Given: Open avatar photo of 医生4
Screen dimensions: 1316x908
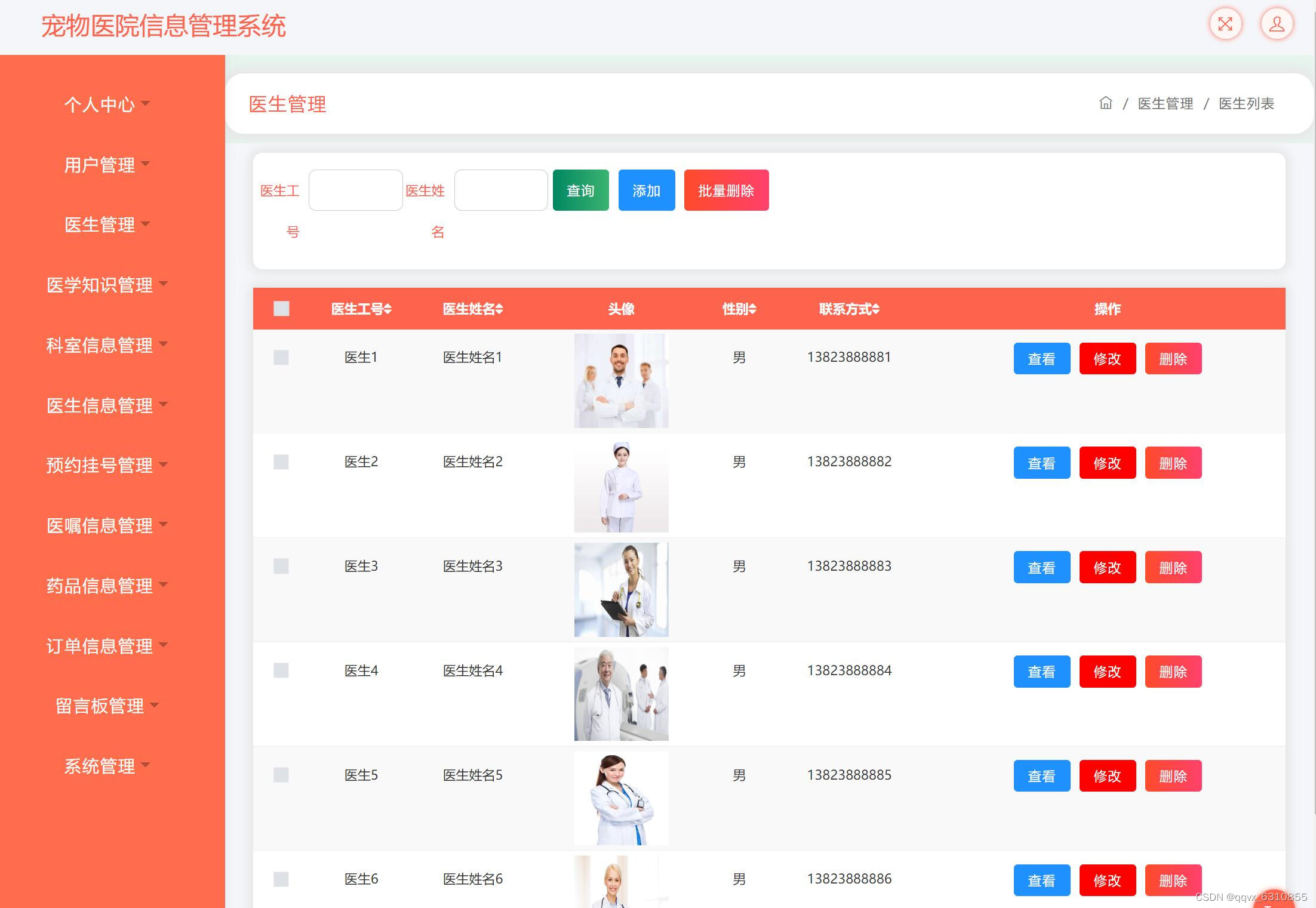Looking at the screenshot, I should click(x=621, y=694).
